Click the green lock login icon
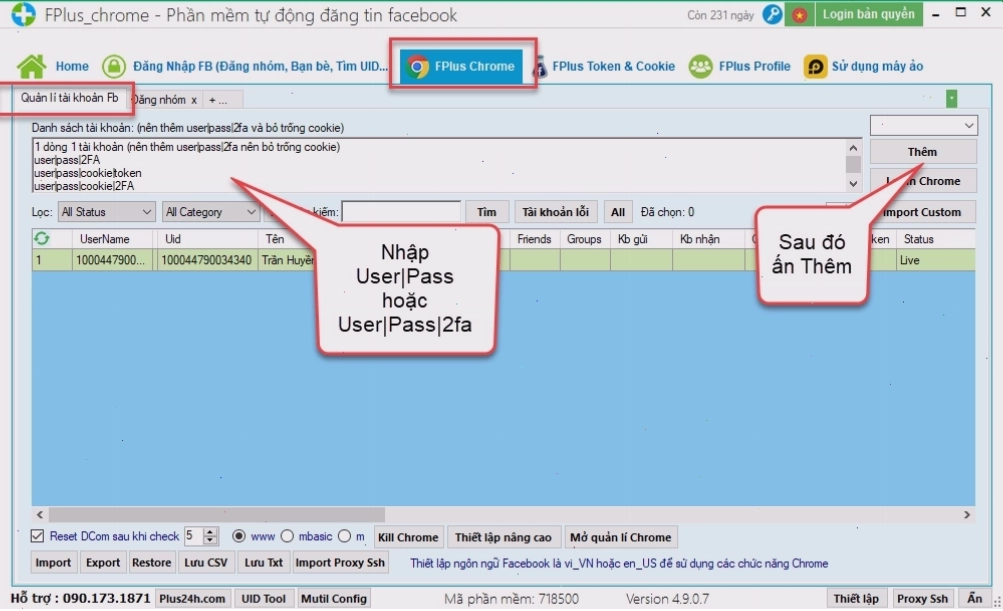1003x611 pixels. click(x=114, y=66)
